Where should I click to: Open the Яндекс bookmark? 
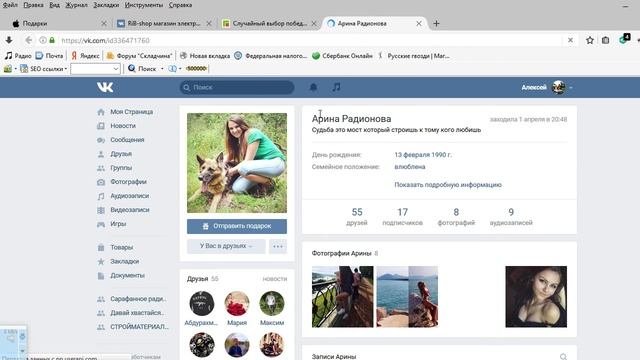click(x=85, y=56)
